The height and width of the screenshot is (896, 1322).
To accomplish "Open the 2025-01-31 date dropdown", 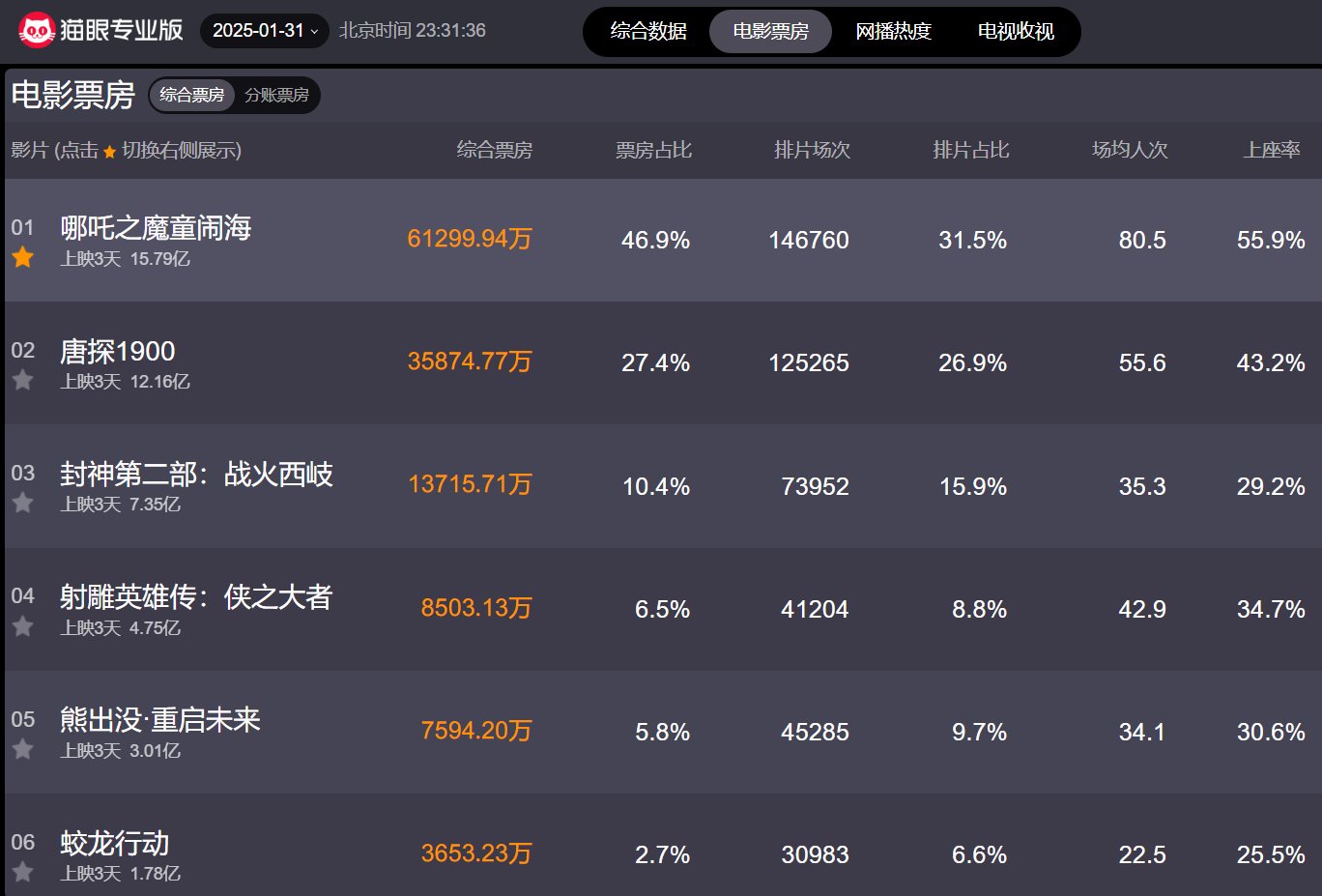I will [264, 30].
